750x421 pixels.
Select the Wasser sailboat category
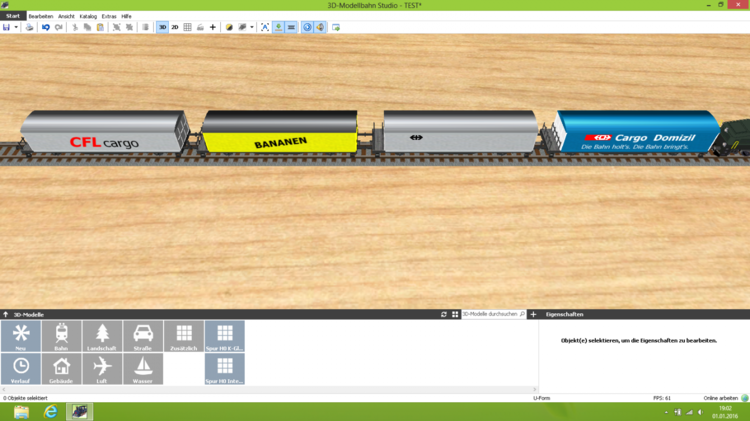pyautogui.click(x=143, y=369)
